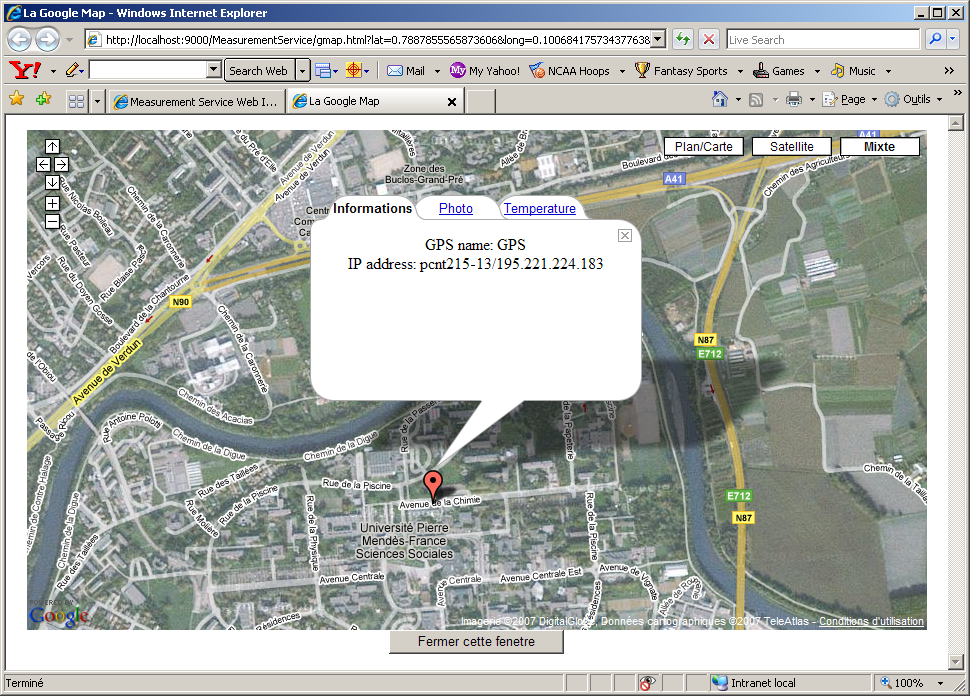Expand Yahoo toolbar overflow chevron
Viewport: 970px width, 696px height.
tap(949, 71)
